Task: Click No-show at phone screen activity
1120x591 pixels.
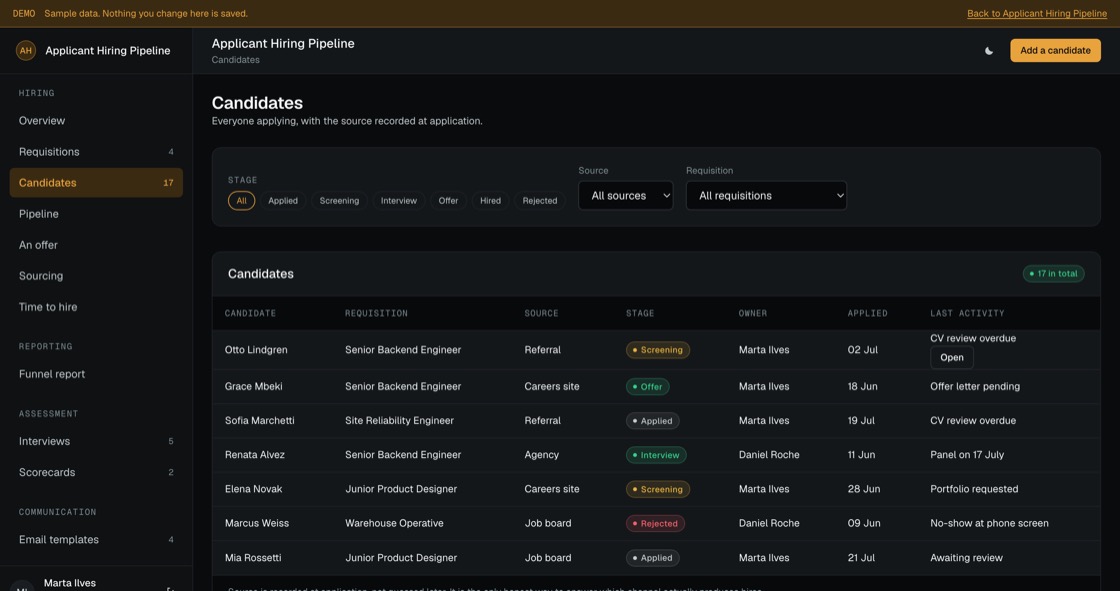Action: pyautogui.click(x=989, y=524)
